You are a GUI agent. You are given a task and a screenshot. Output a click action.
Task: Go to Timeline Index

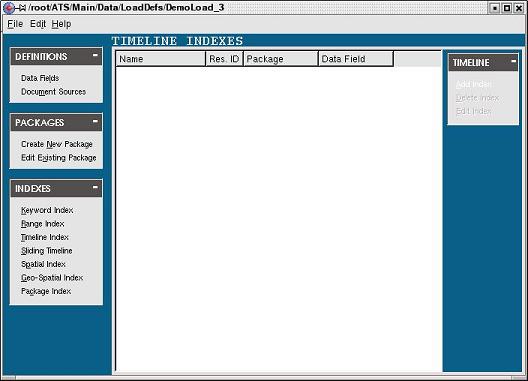[45, 237]
